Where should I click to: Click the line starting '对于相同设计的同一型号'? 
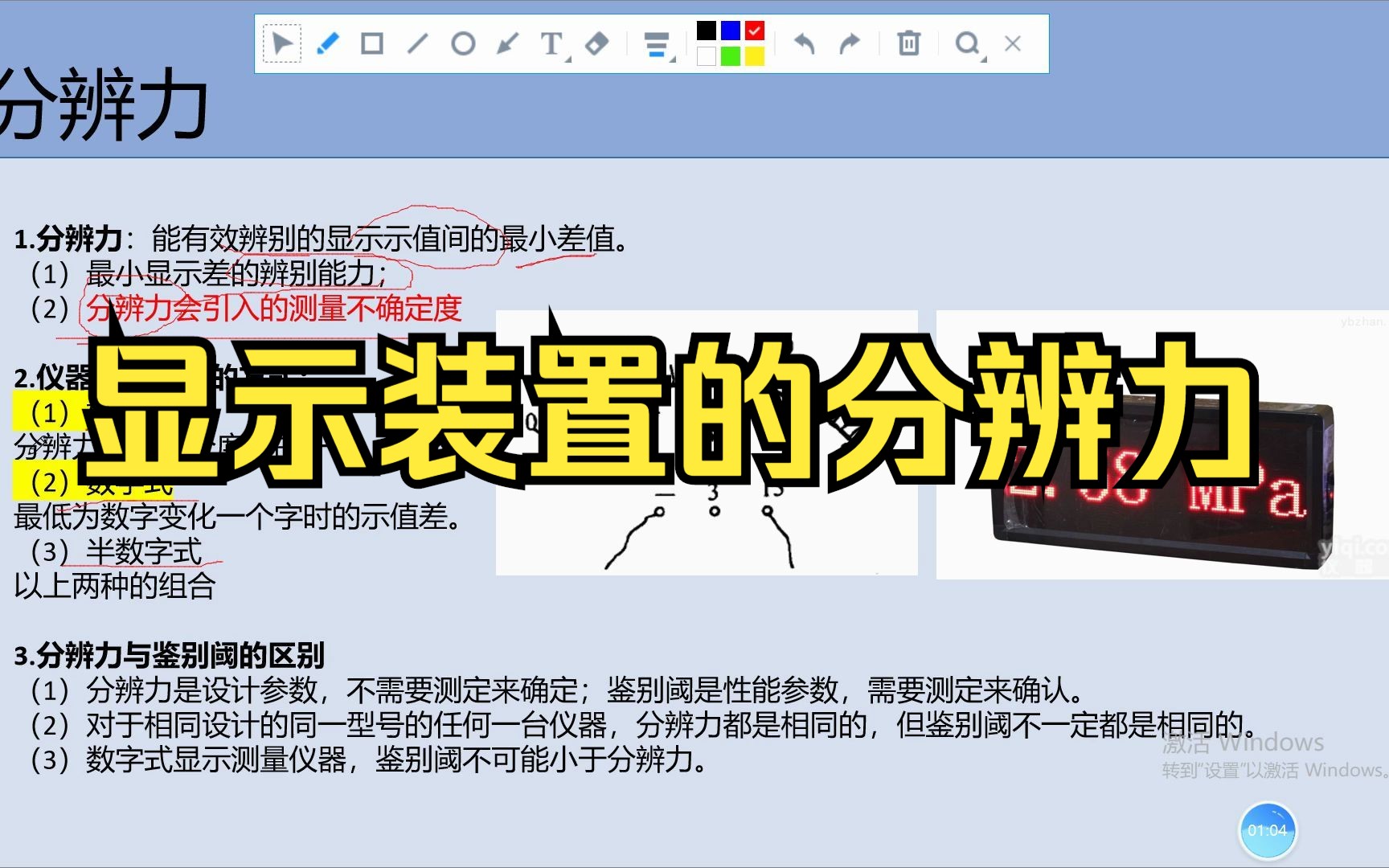[x=644, y=725]
